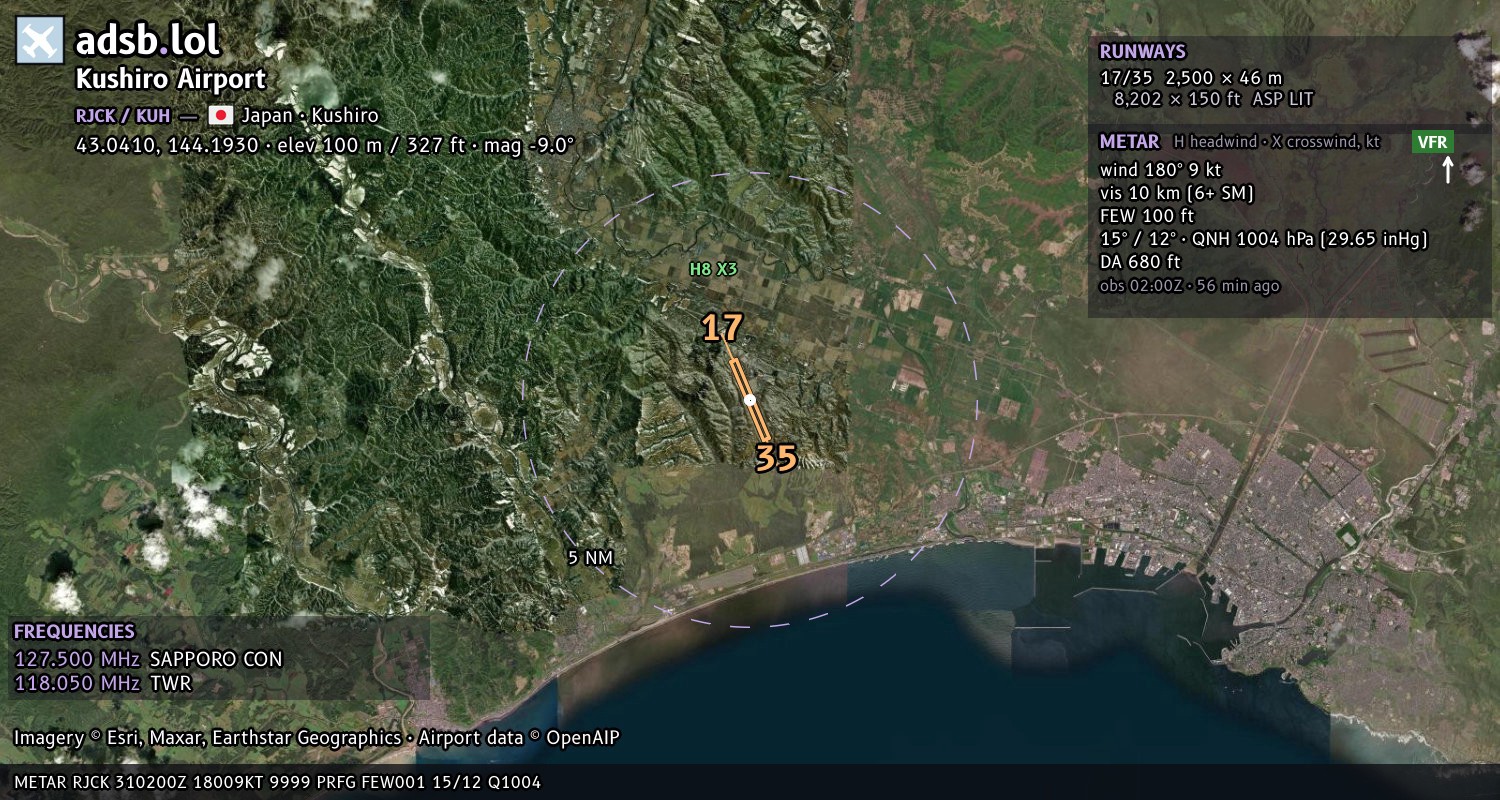This screenshot has height=800, width=1500.
Task: Click the runway 17 end label
Action: coord(721,328)
